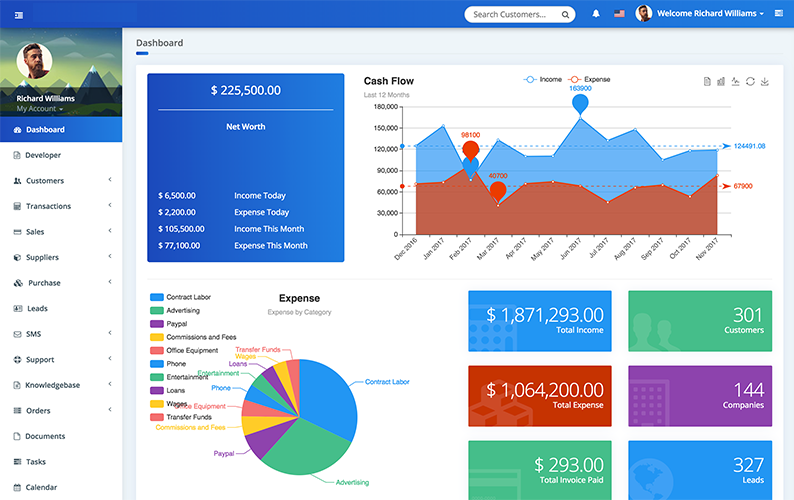Open the 144 Companies card
This screenshot has height=500, width=794.
pos(700,396)
